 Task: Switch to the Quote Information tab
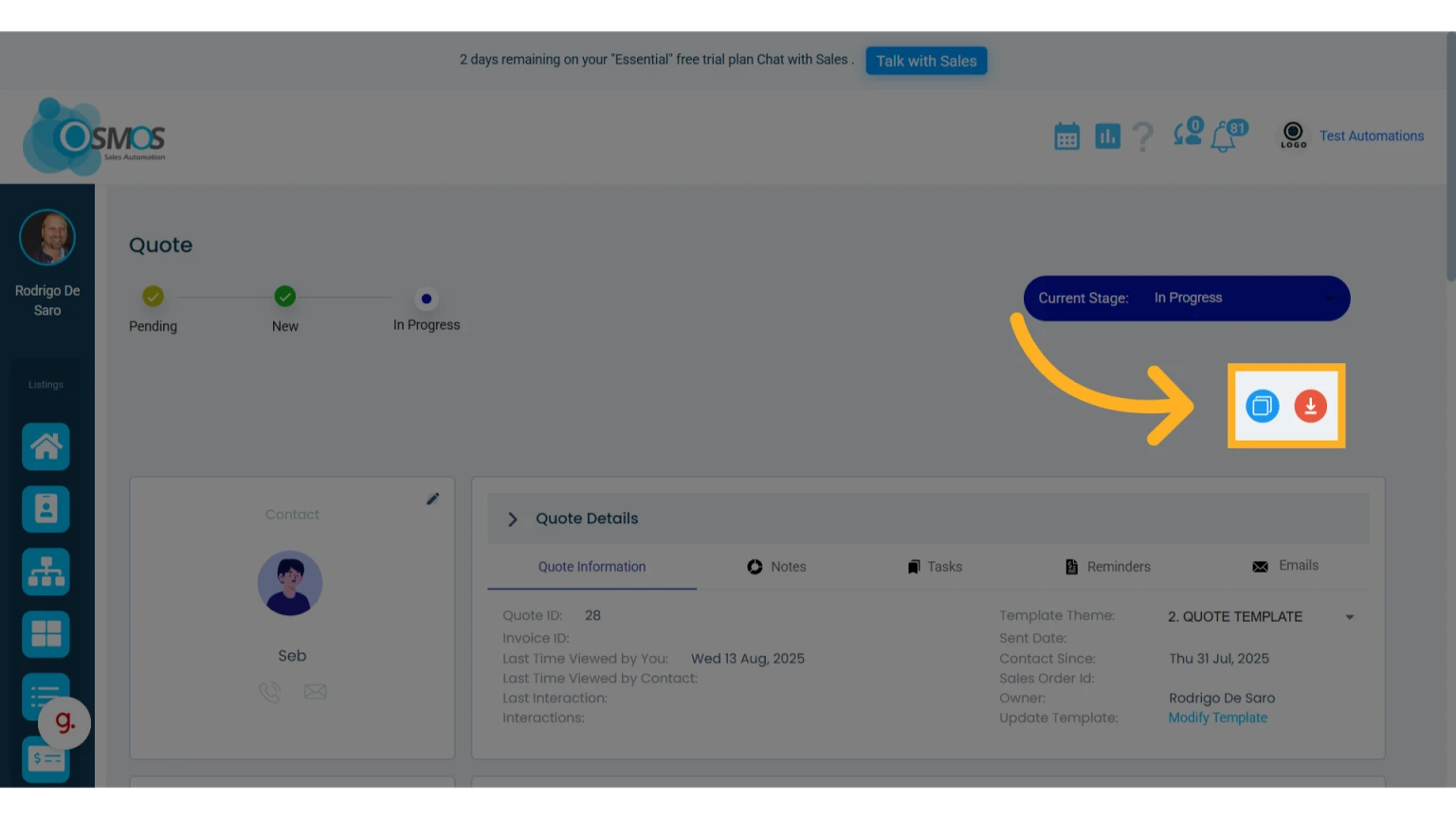click(x=591, y=567)
